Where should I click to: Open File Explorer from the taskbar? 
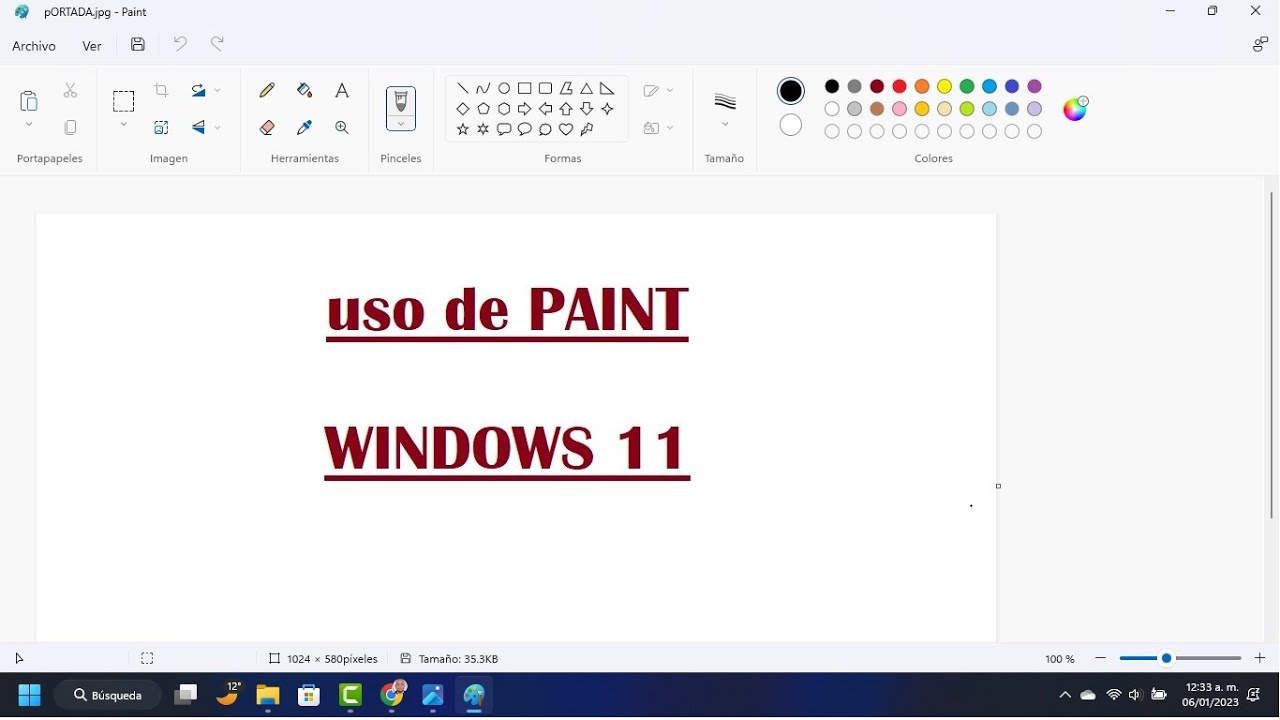point(267,695)
